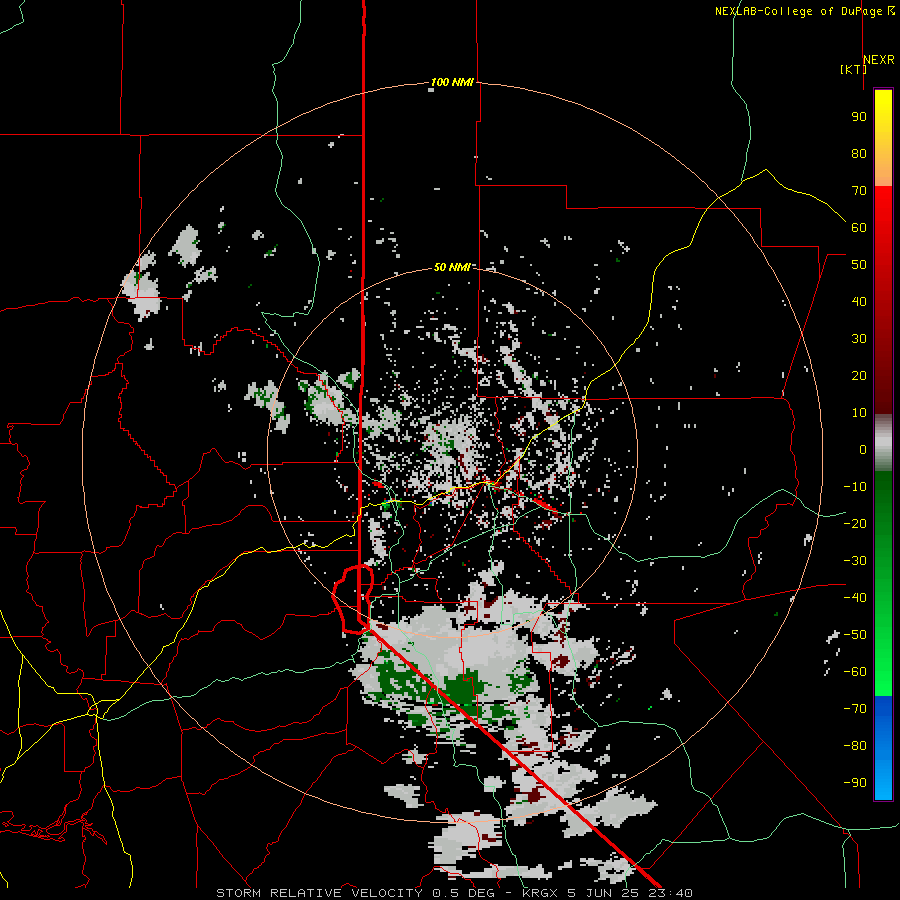The image size is (900, 900).
Task: Click the "-30" value on velocity scale
Action: (855, 561)
